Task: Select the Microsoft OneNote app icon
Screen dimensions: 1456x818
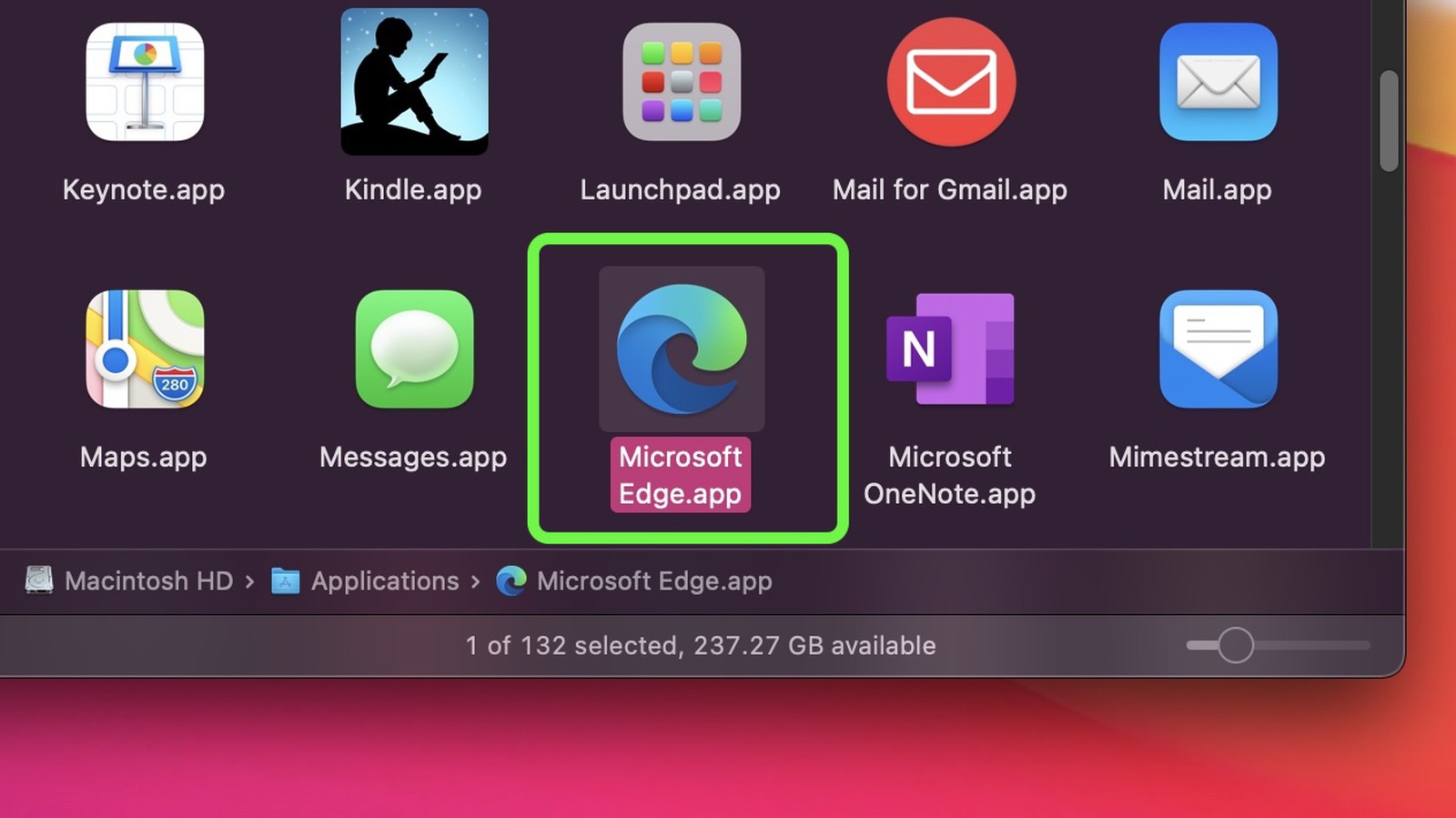Action: 951,348
